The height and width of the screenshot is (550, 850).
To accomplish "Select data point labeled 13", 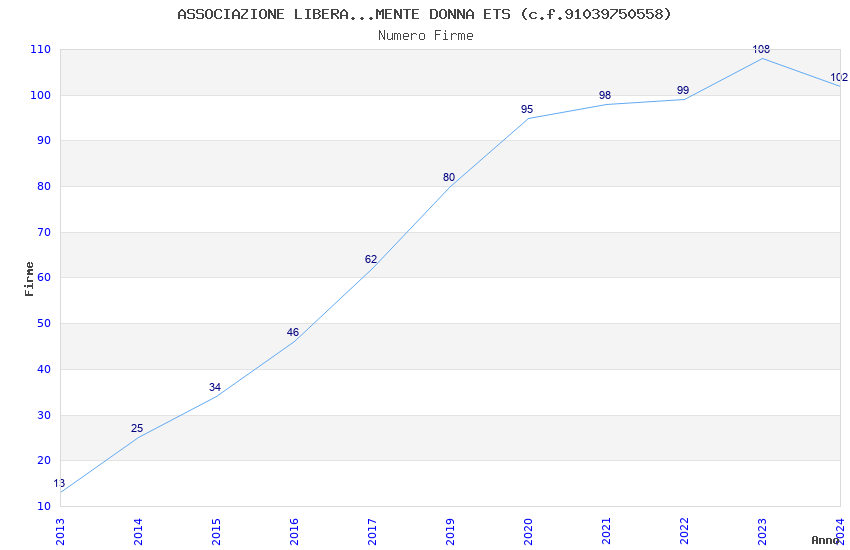I will 59,483.
